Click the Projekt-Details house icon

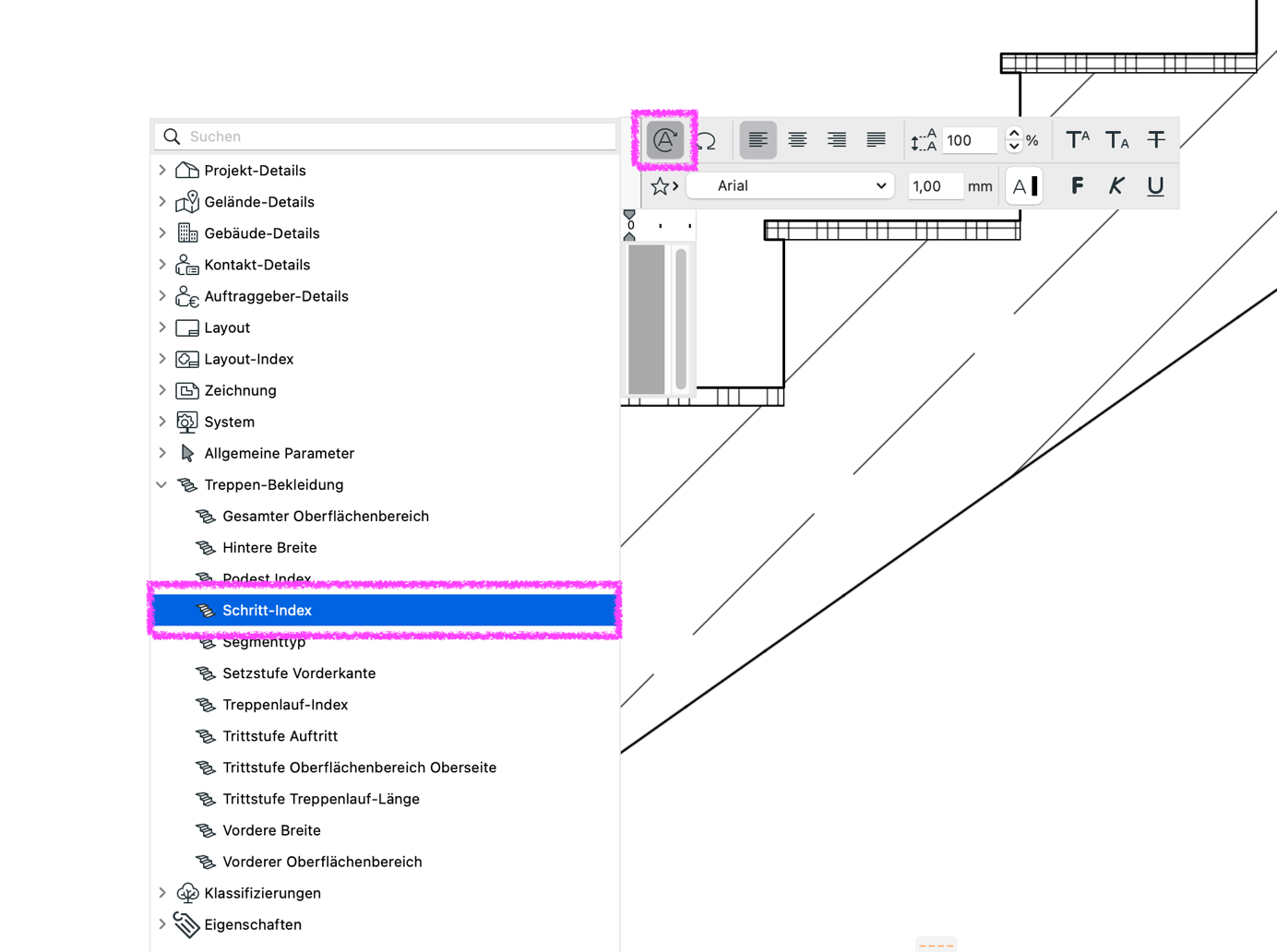click(x=187, y=170)
